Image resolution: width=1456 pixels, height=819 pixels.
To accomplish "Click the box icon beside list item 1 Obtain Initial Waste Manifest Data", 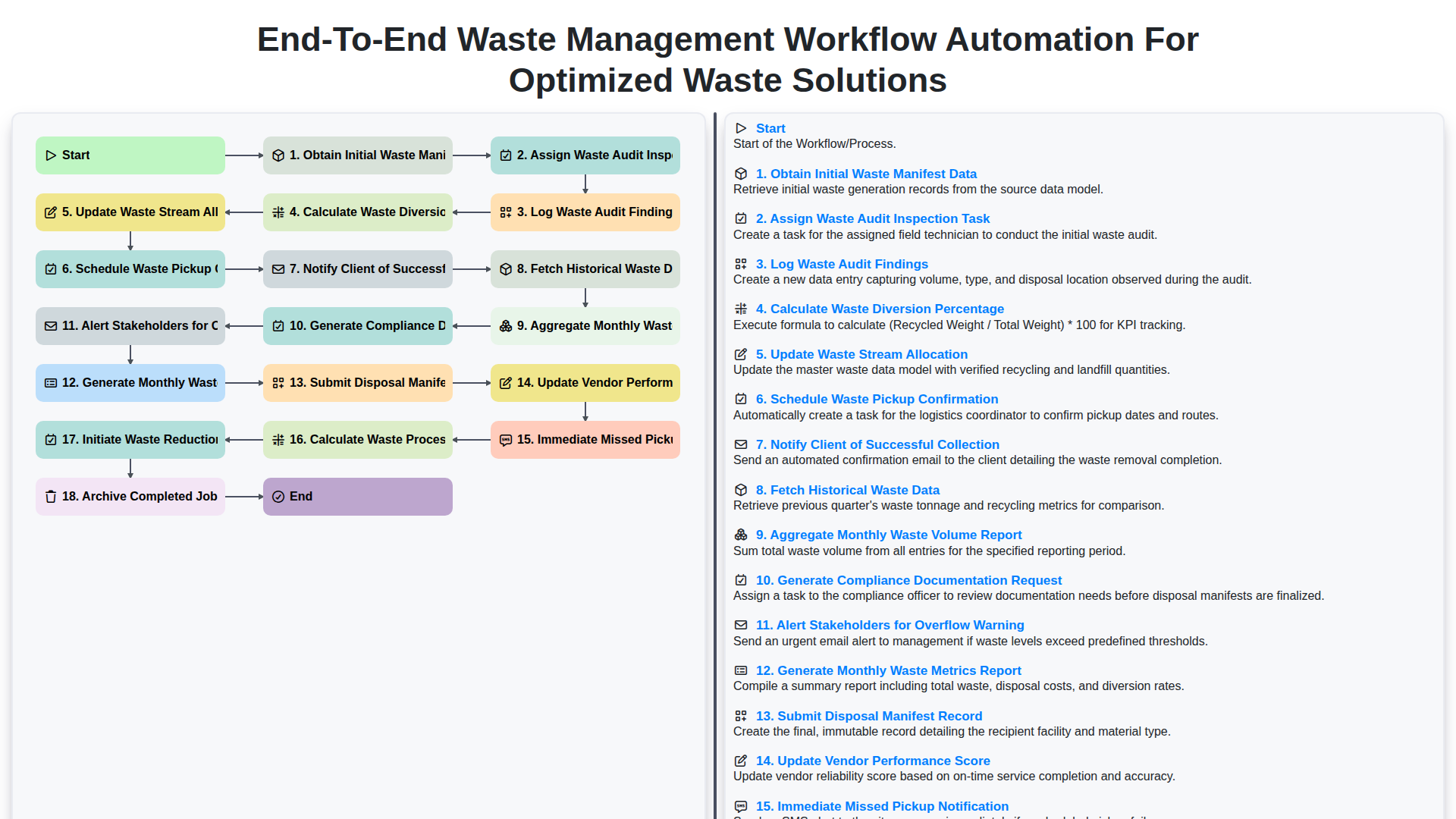I will pyautogui.click(x=741, y=174).
